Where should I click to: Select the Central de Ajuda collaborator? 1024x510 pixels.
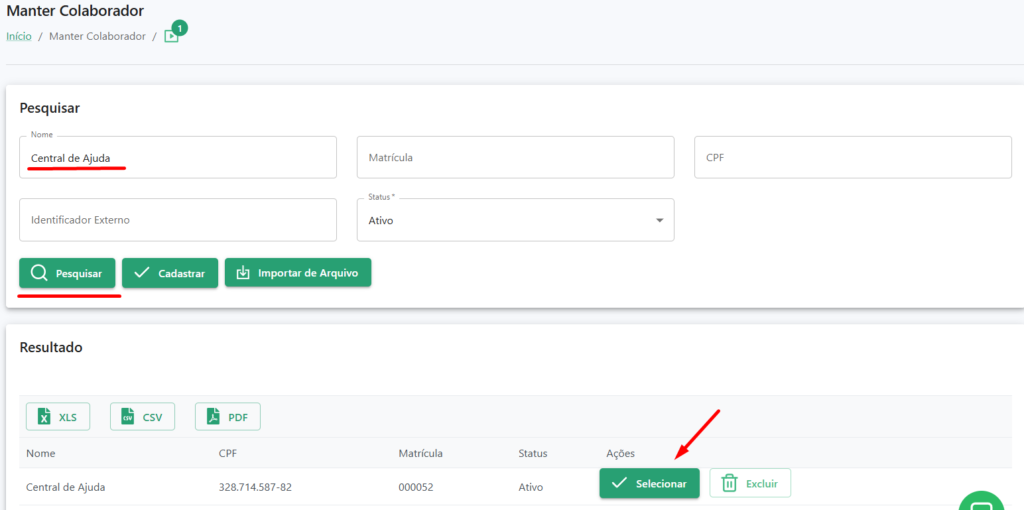tap(649, 483)
